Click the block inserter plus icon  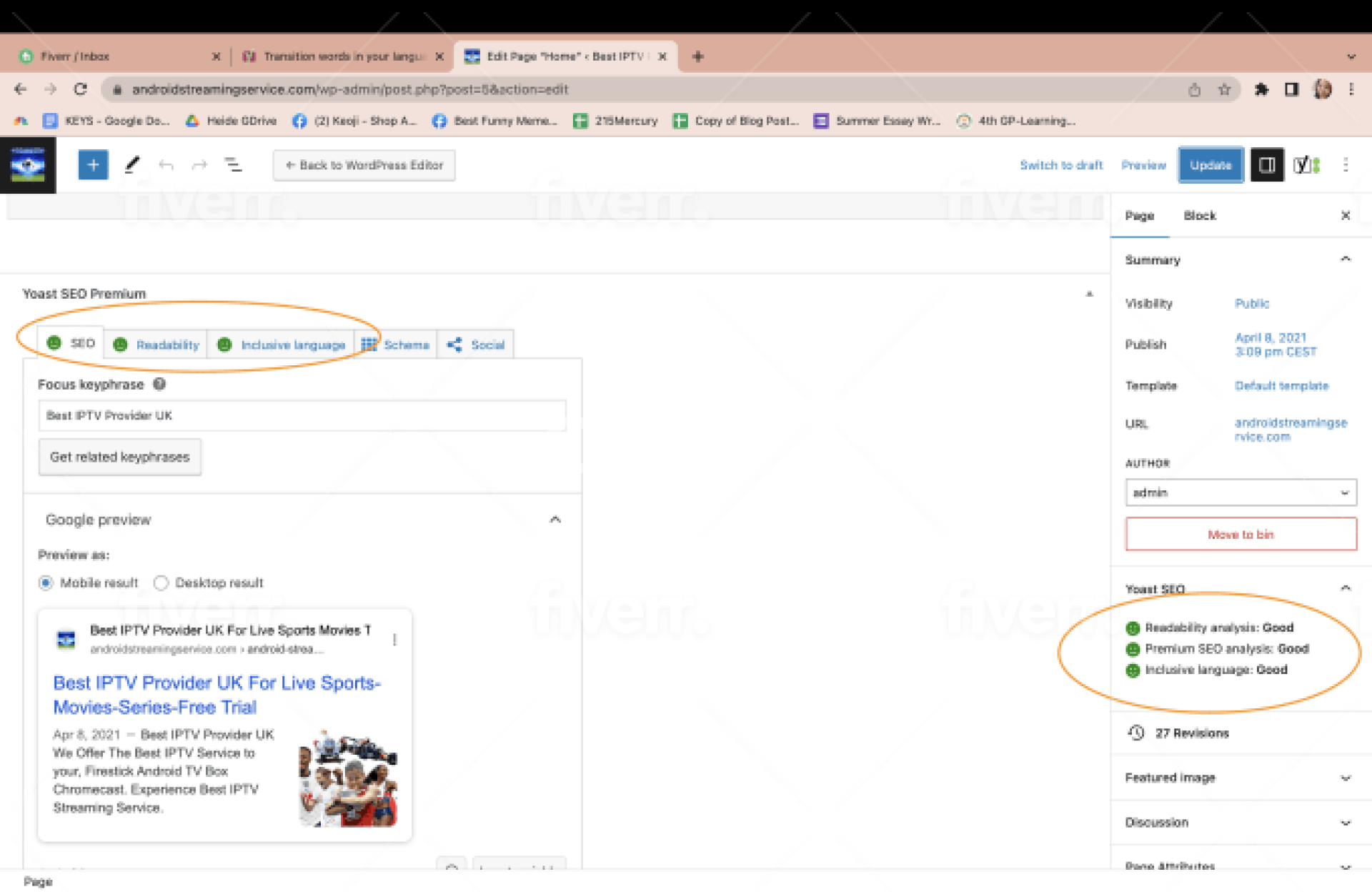click(x=93, y=165)
